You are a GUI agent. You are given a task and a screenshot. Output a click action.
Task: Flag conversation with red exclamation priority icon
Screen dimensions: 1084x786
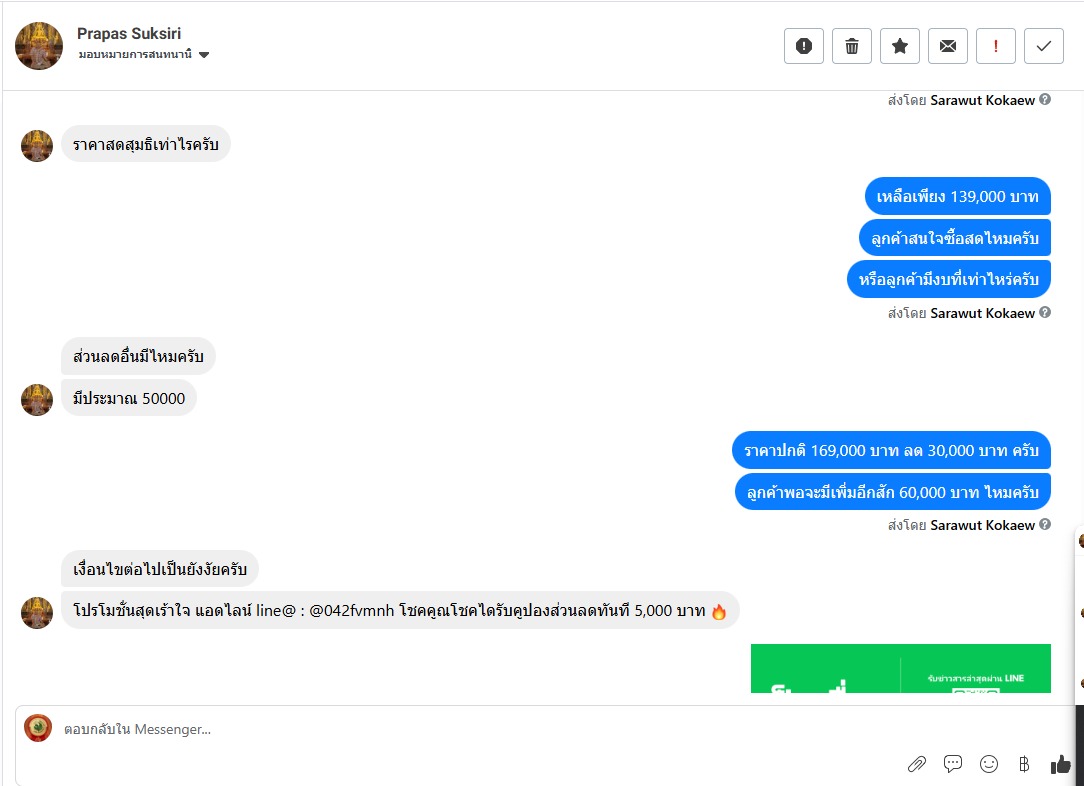click(996, 46)
